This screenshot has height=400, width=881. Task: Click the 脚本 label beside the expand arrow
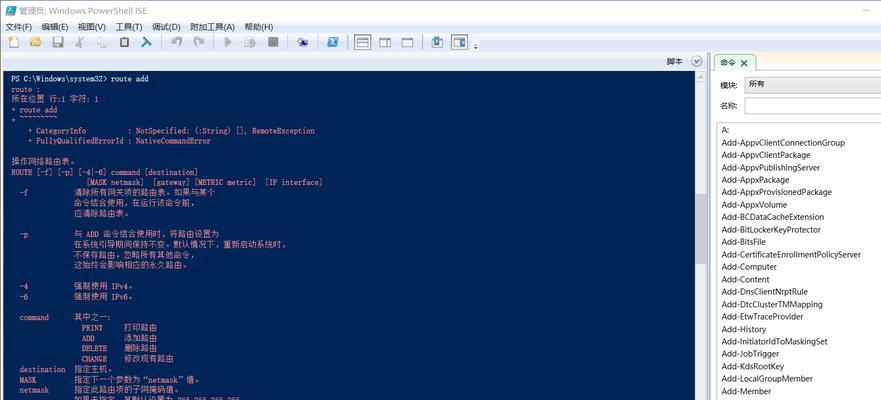click(675, 61)
